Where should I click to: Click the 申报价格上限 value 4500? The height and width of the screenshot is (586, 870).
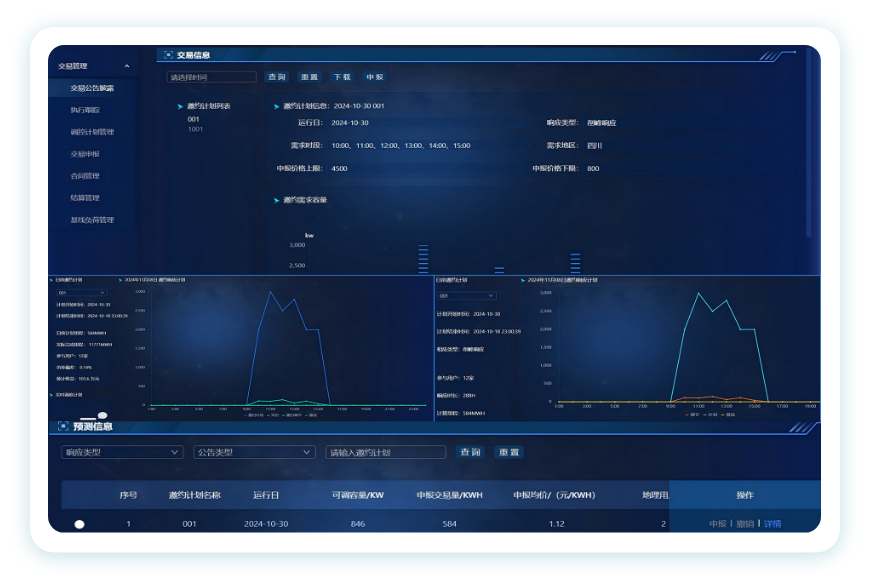point(339,169)
